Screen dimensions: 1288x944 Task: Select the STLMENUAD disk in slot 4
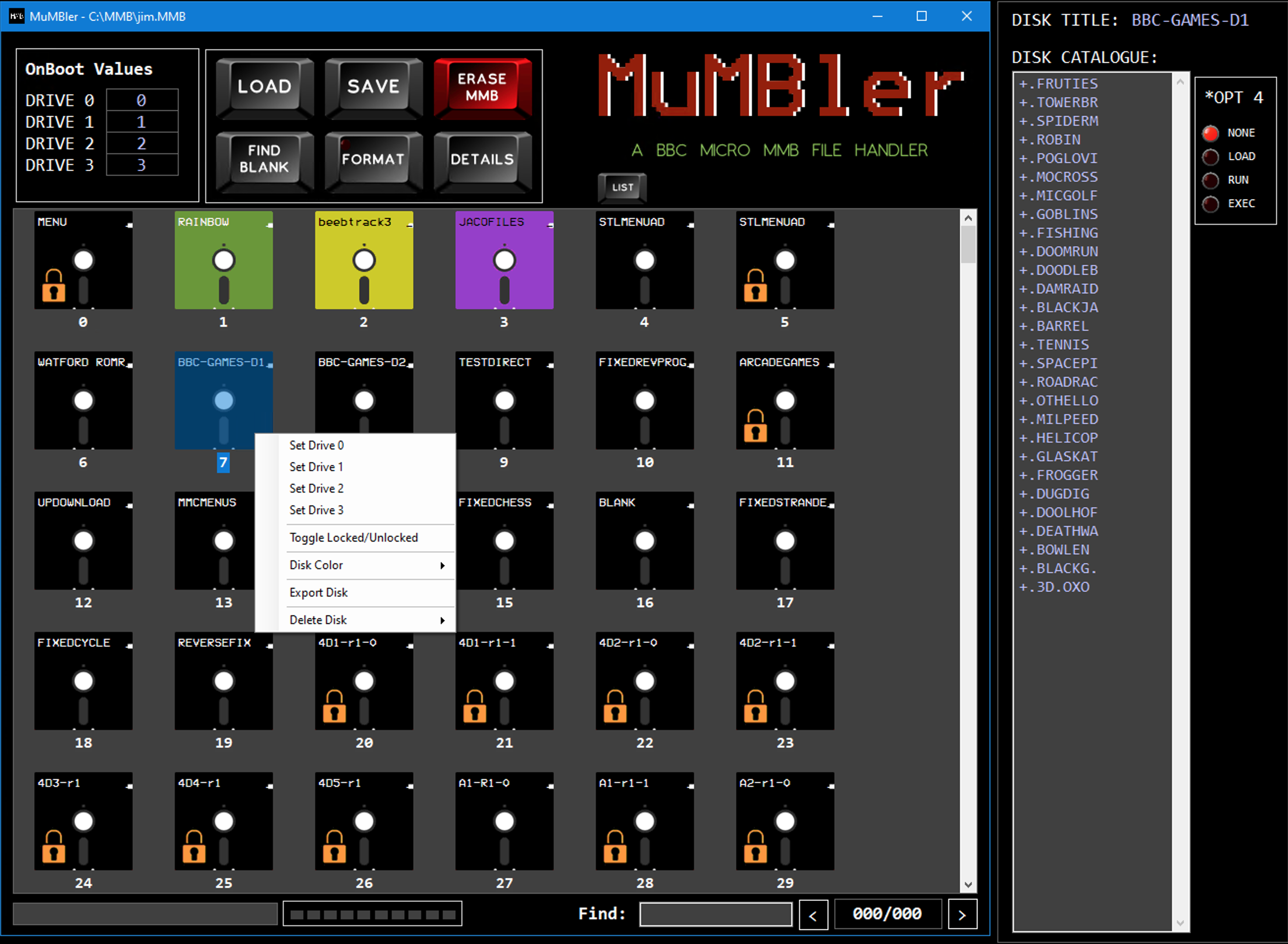pos(645,260)
